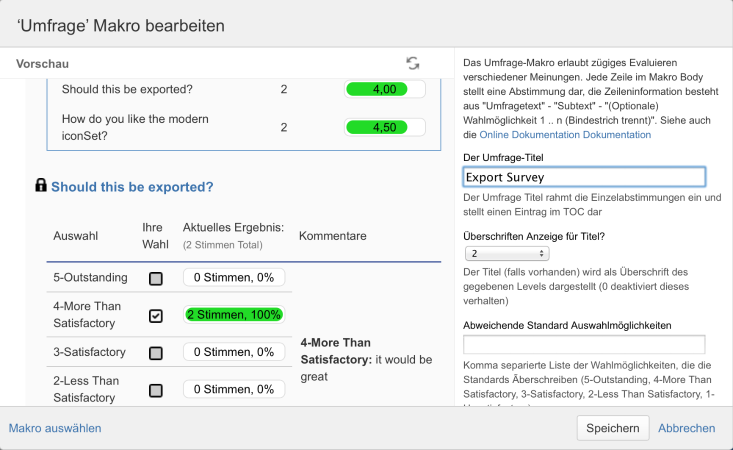733x450 pixels.
Task: Click the 'Should this be exported?' heading link
Action: [132, 186]
